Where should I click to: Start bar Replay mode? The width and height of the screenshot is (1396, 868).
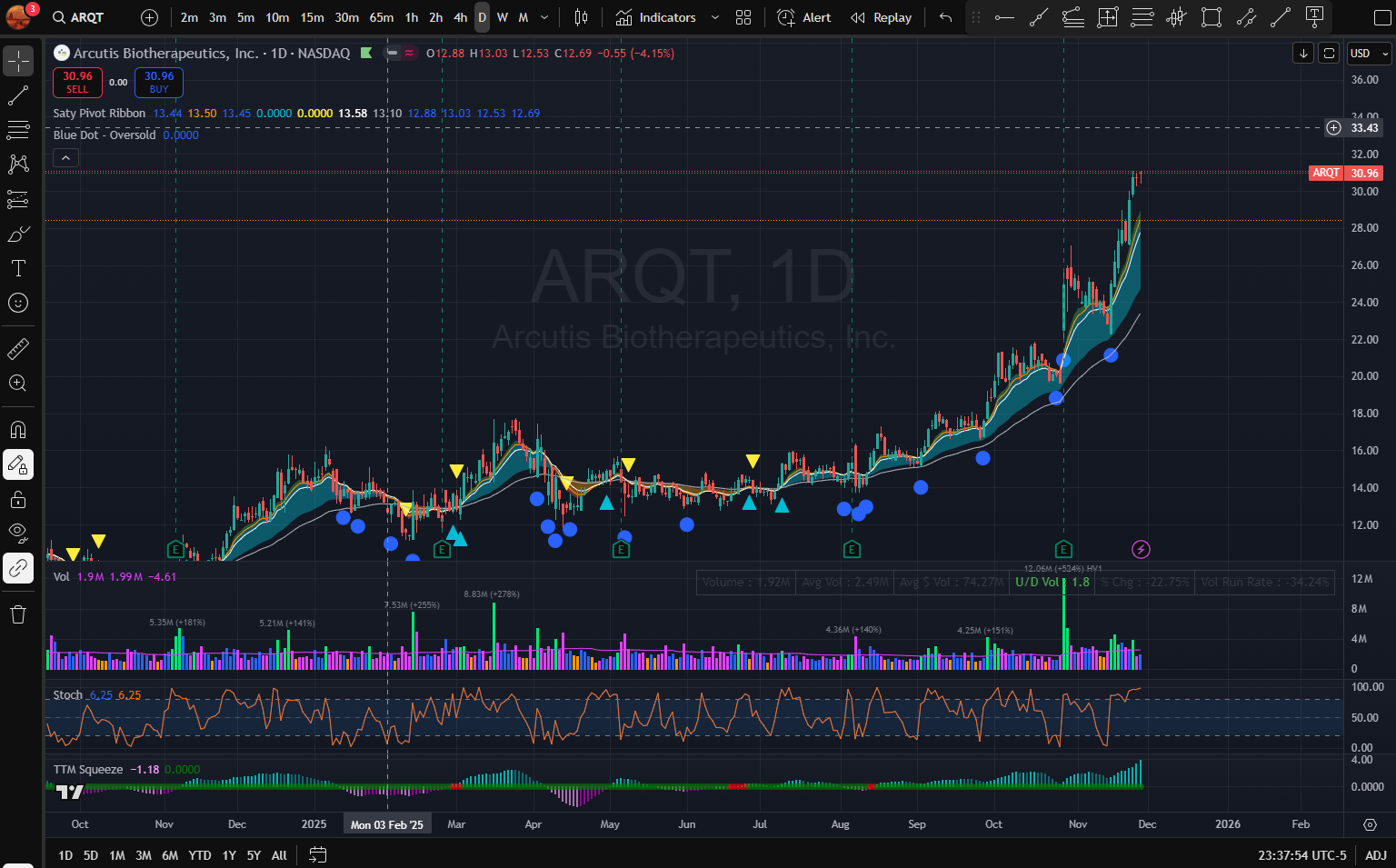pos(882,17)
